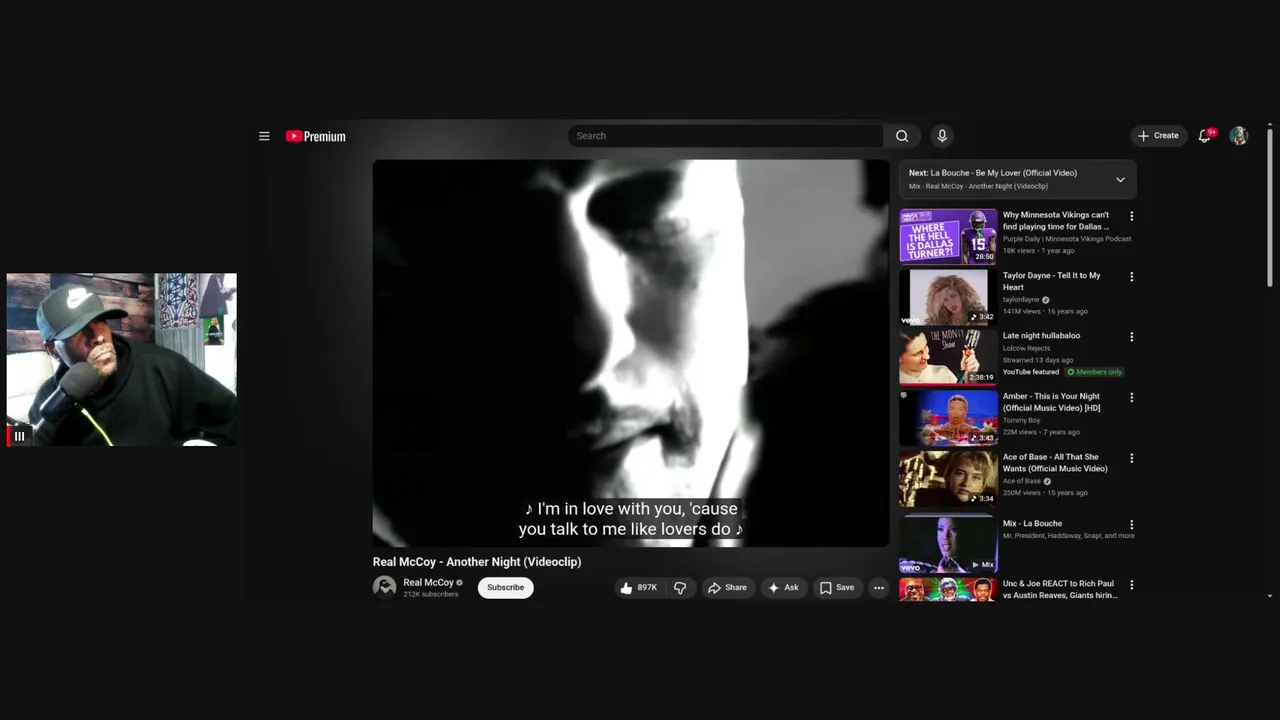Open options for Unc & Joe video

point(1132,585)
